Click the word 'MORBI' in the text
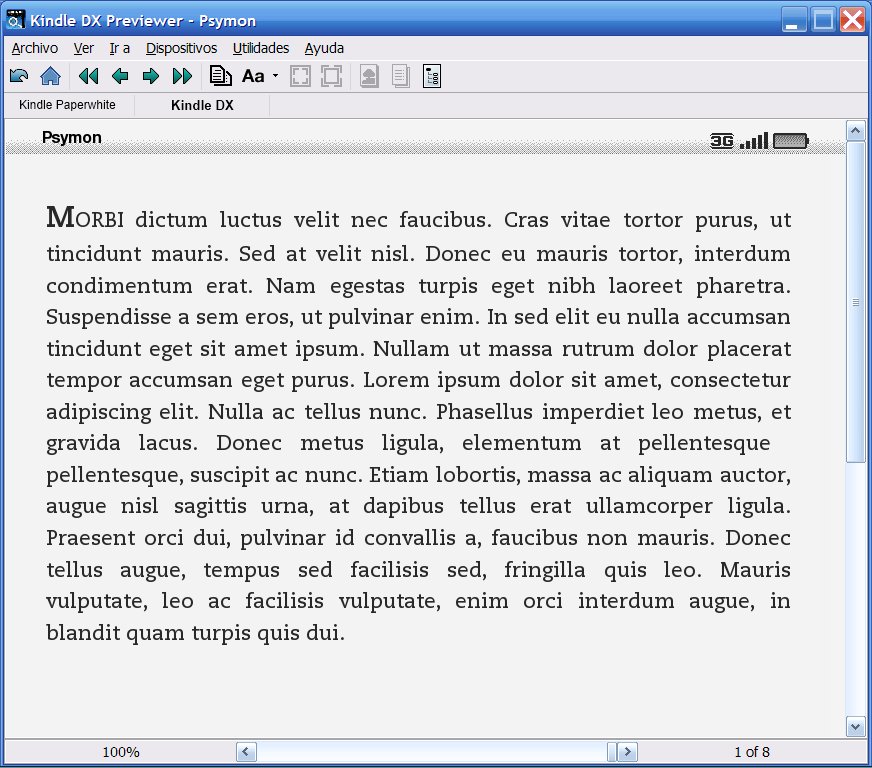The height and width of the screenshot is (768, 872). pos(85,217)
